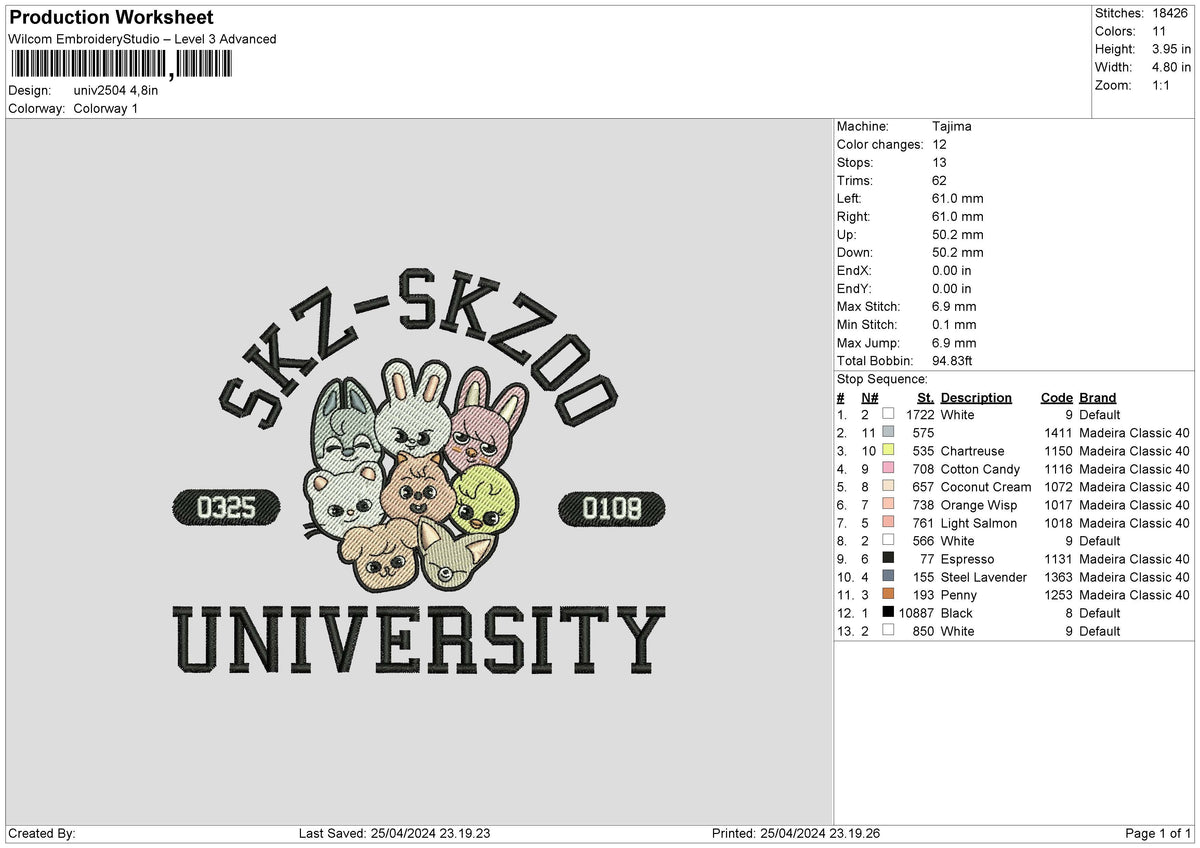
Task: Select the 'Max Stitch:' label
Action: (869, 306)
